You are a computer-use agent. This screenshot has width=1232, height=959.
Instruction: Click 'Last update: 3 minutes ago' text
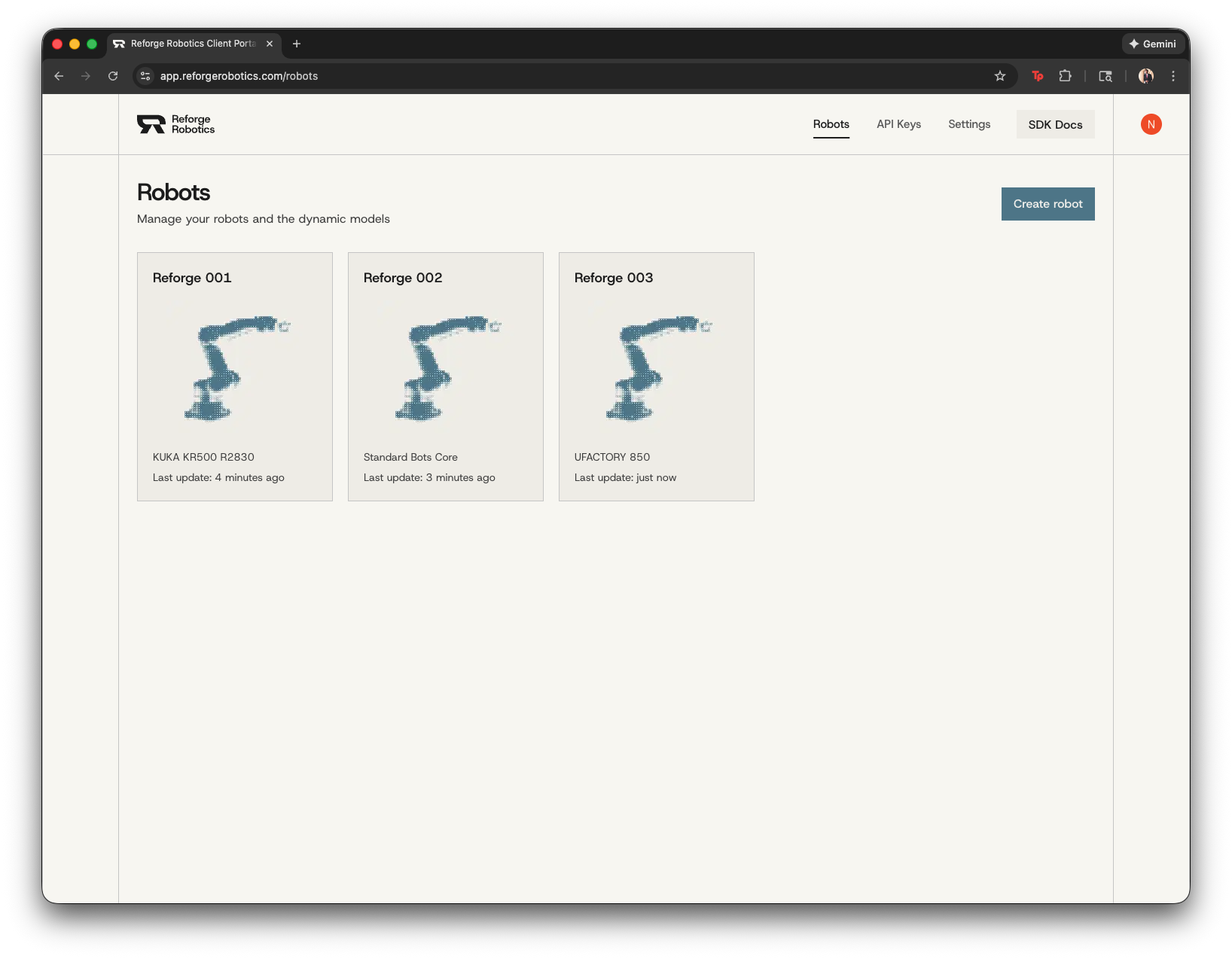tap(429, 477)
